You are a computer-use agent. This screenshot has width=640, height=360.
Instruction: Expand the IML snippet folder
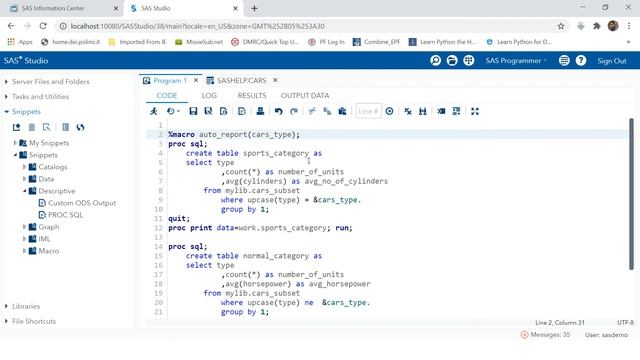click(24, 239)
